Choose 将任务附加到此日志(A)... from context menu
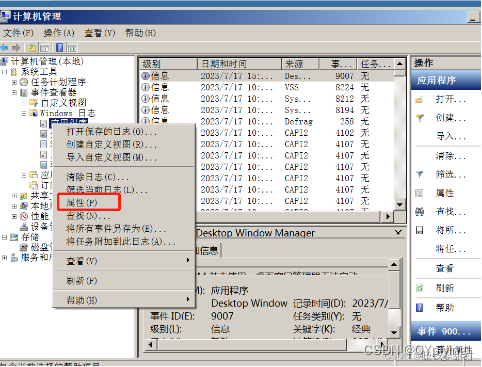Viewport: 482px width, 367px height. click(x=124, y=241)
